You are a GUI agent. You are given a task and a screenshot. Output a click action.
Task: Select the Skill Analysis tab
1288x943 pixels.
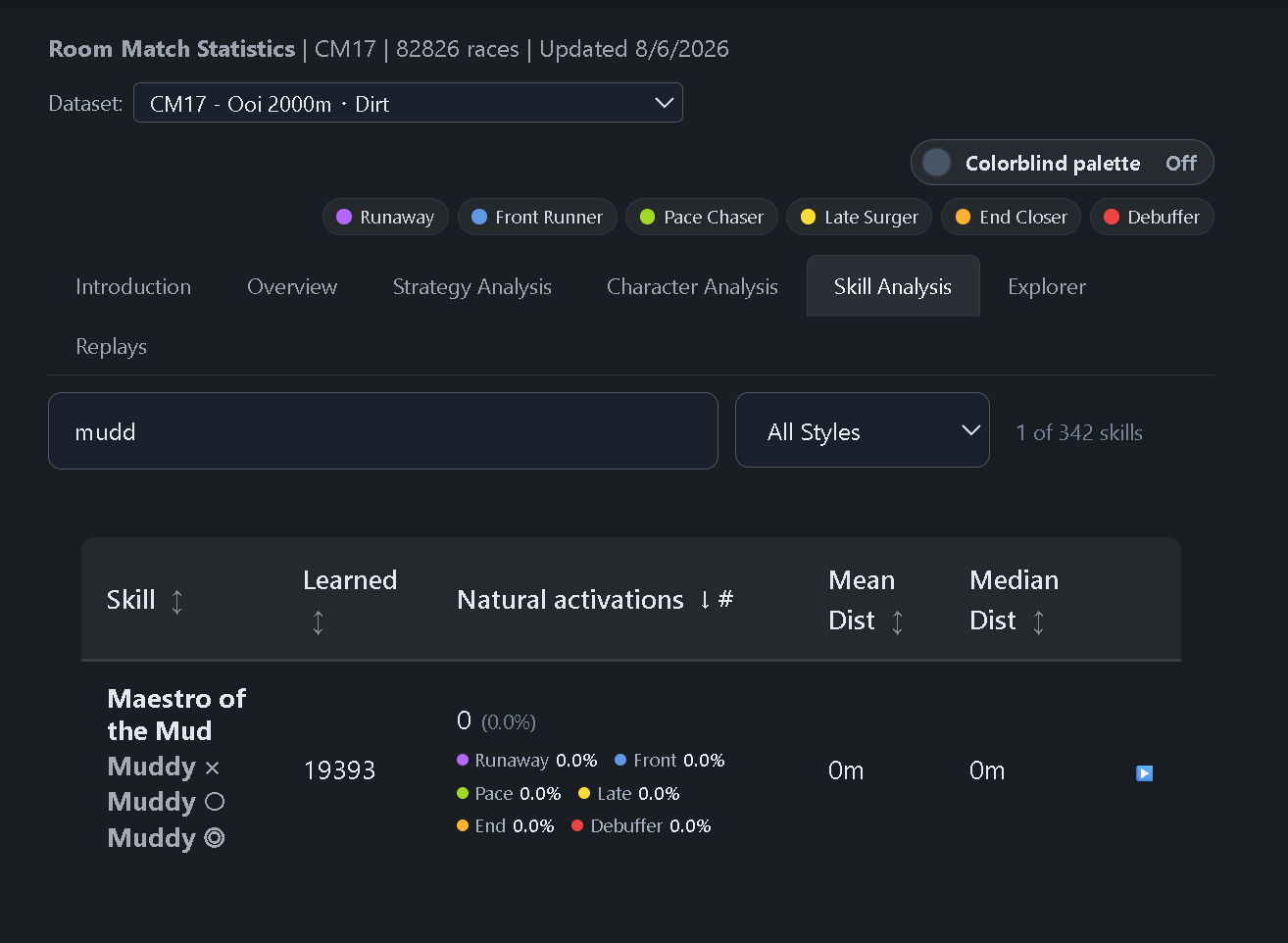pyautogui.click(x=893, y=286)
